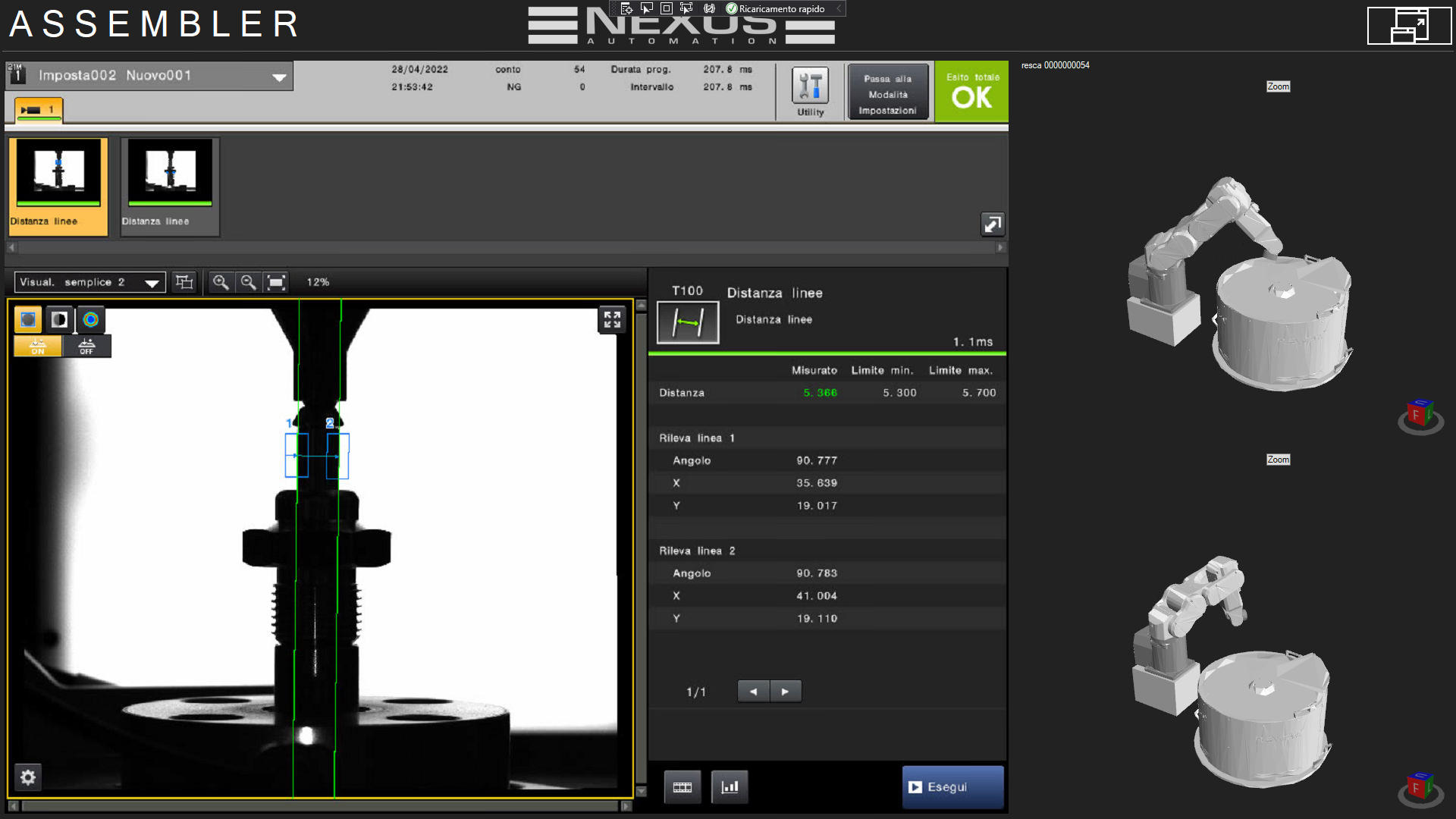Click the window layout icon at top right
The height and width of the screenshot is (819, 1456).
click(1409, 26)
